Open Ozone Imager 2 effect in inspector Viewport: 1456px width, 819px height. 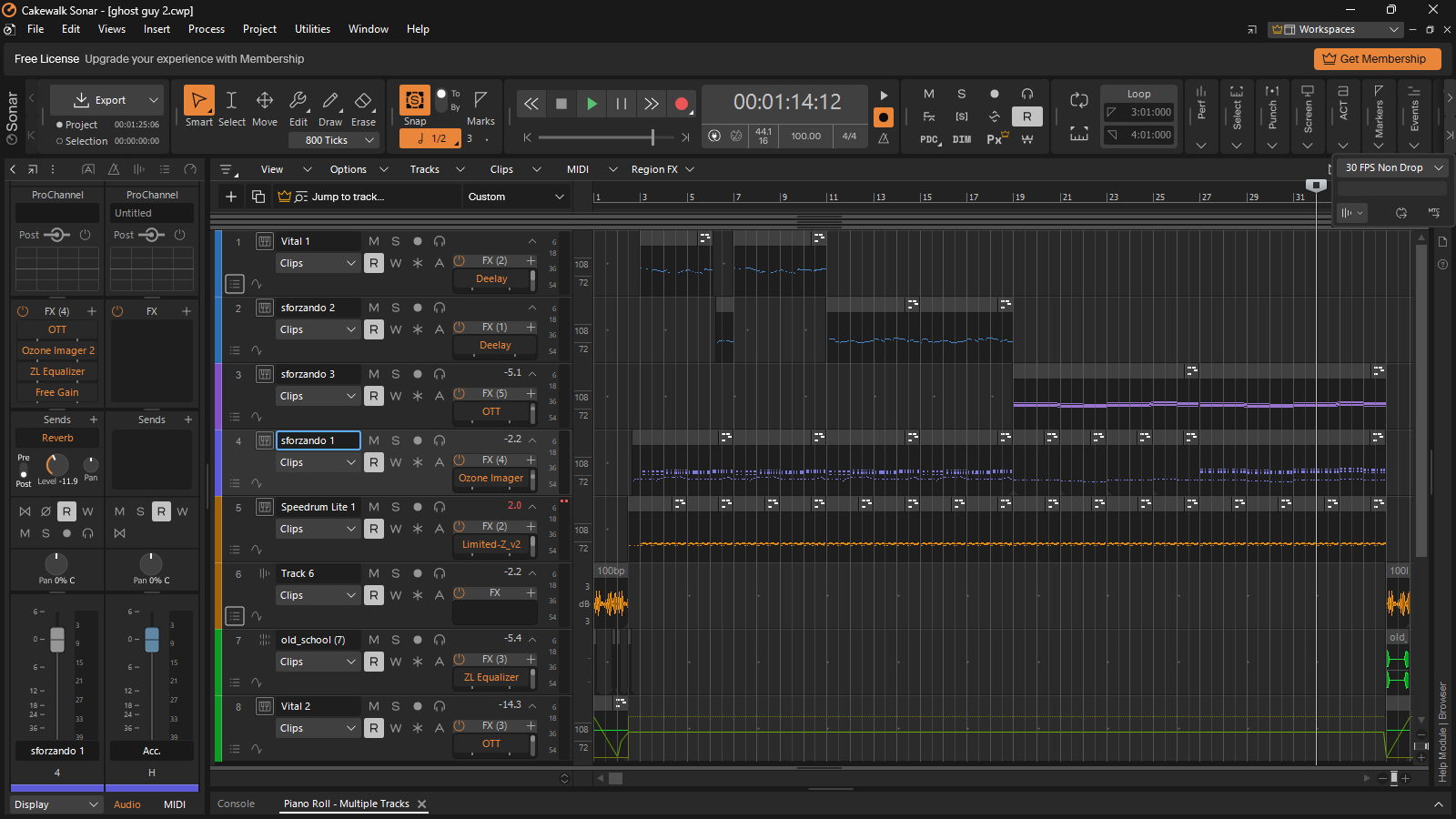pyautogui.click(x=57, y=350)
